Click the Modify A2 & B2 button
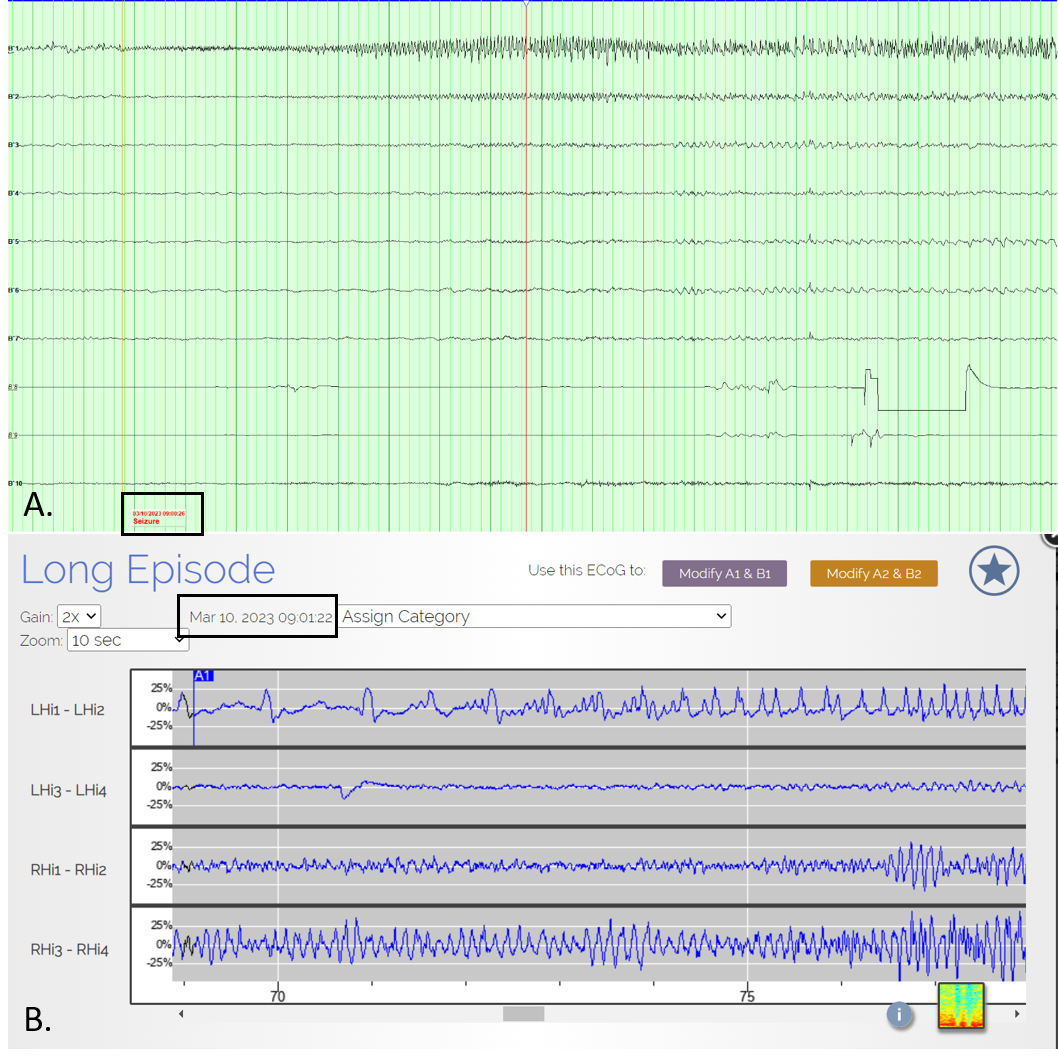 click(873, 573)
